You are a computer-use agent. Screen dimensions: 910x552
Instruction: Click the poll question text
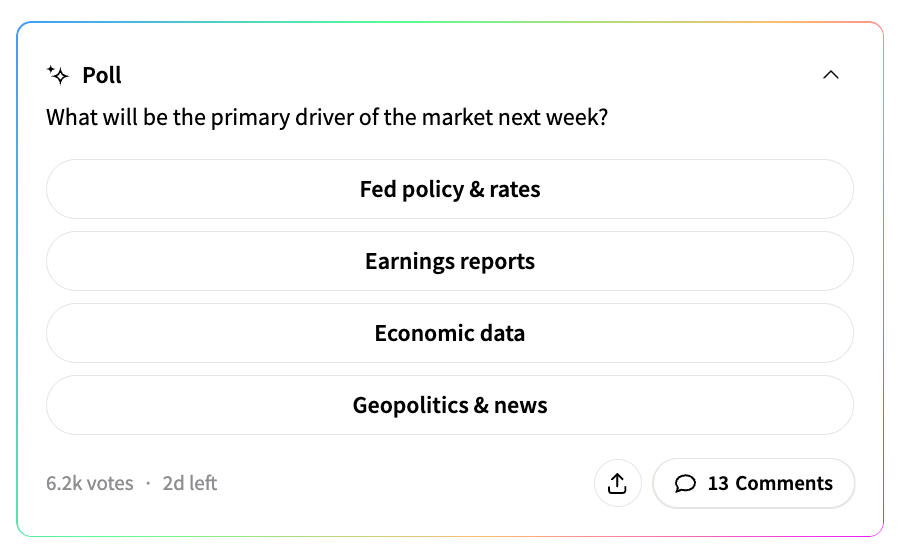pyautogui.click(x=327, y=118)
